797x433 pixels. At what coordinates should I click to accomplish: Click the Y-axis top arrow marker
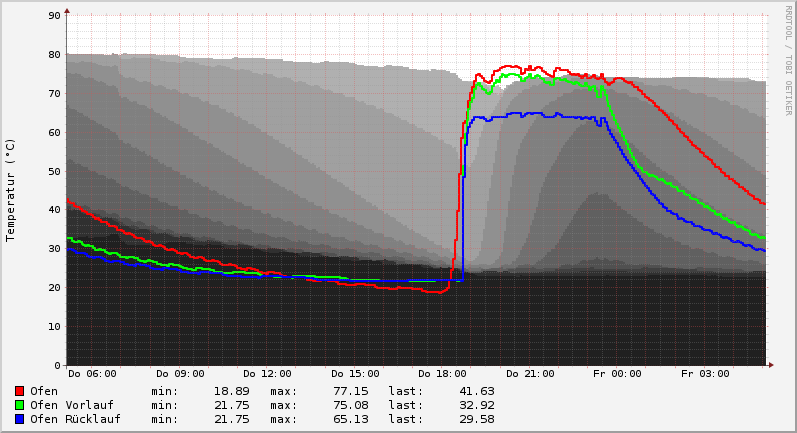click(67, 11)
